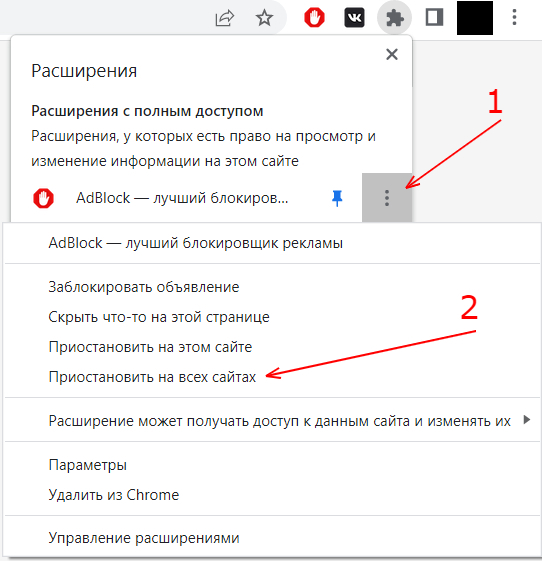Open the Chrome three-dot main menu
This screenshot has width=542, height=561.
(514, 18)
